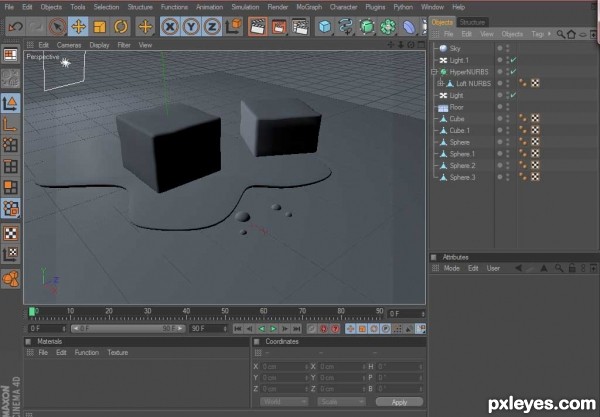Select the Sphere.2 object
600x417 pixels.
(462, 166)
